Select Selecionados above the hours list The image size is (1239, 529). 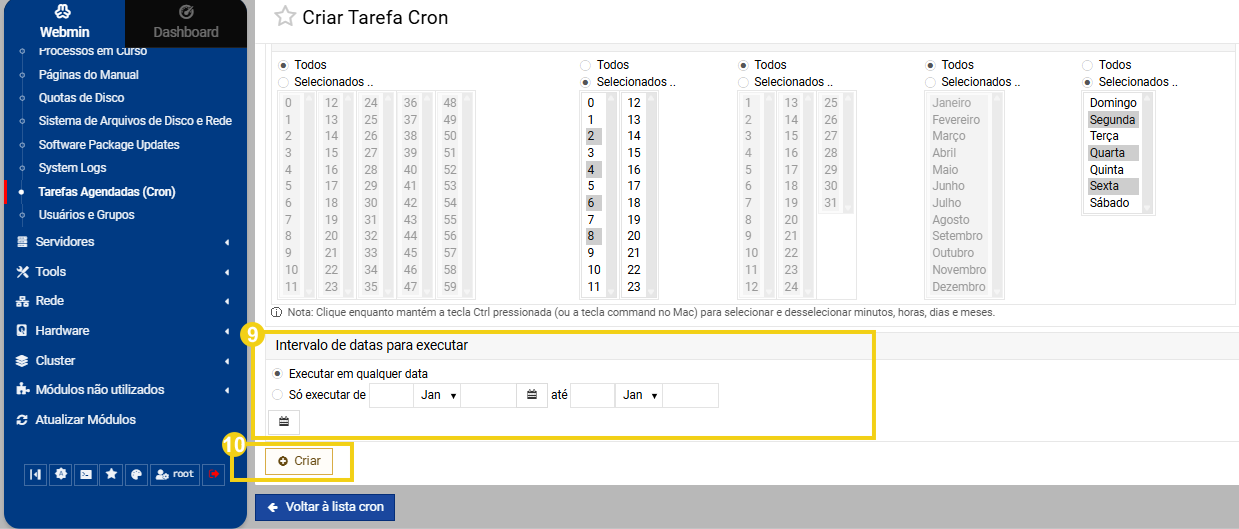click(585, 82)
